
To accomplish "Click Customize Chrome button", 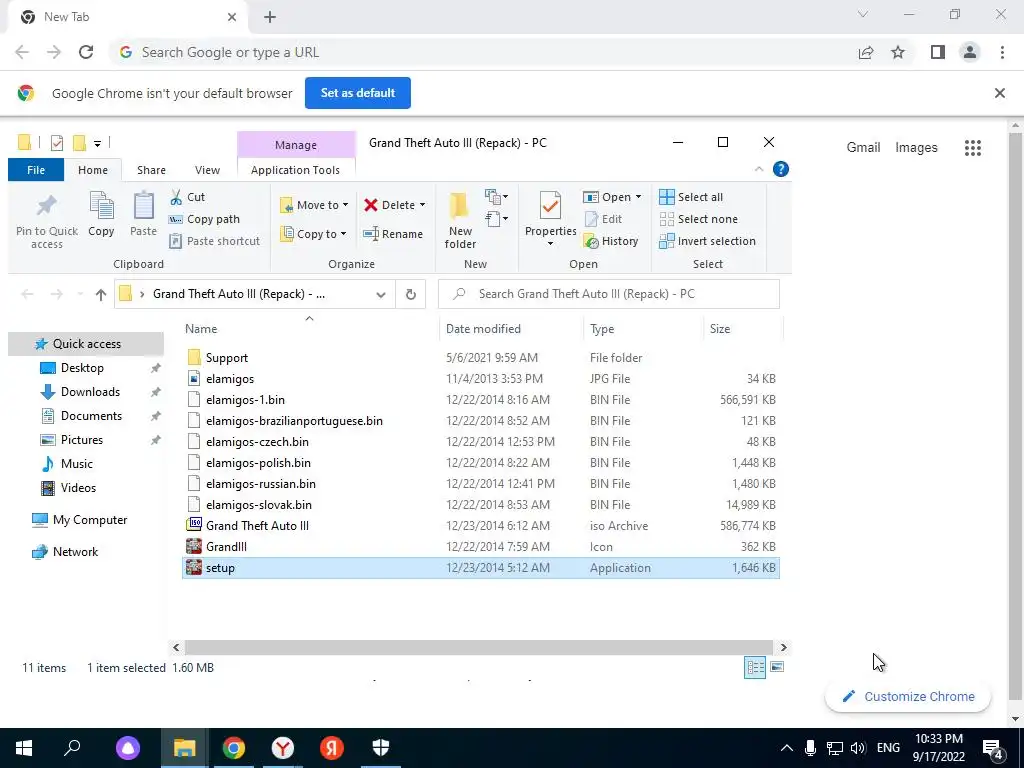I will [x=908, y=696].
